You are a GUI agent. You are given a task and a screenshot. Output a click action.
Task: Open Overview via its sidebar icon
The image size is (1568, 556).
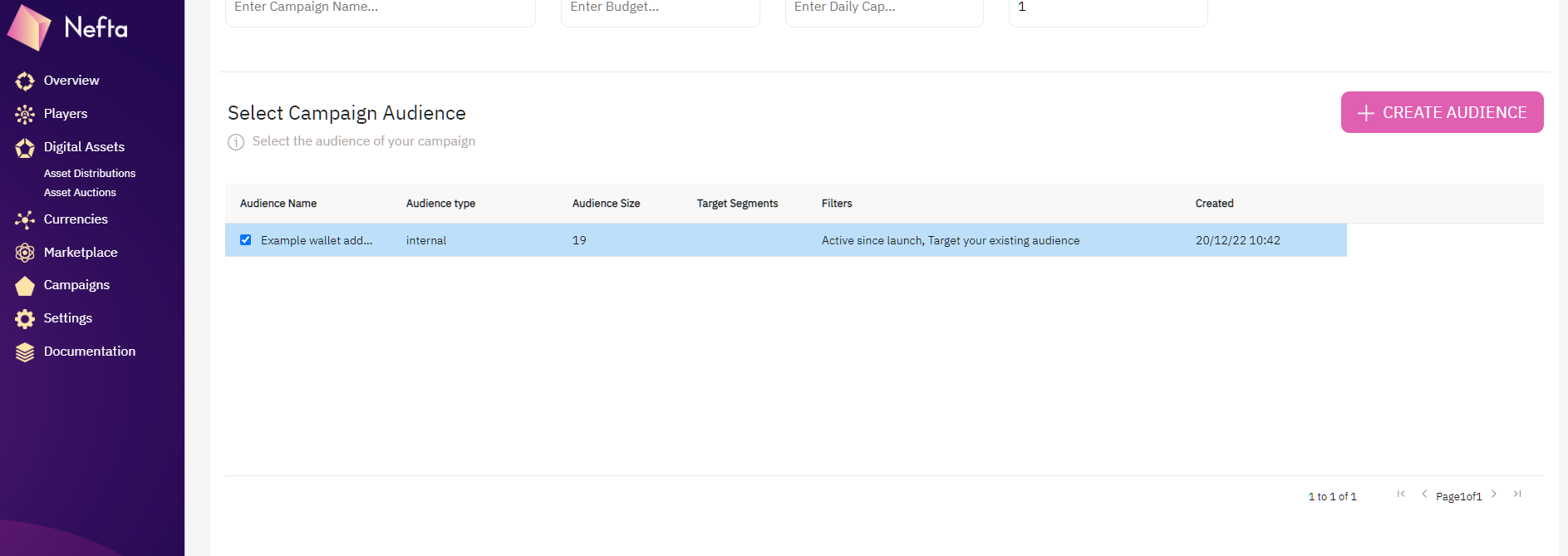(25, 81)
